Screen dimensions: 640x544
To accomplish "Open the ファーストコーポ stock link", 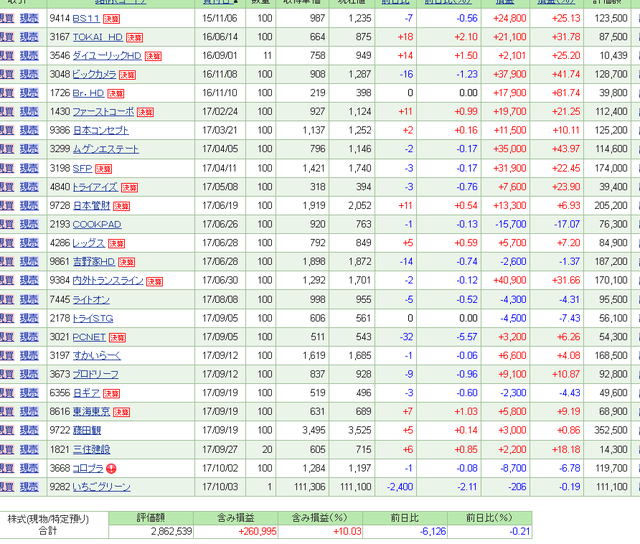I will pyautogui.click(x=103, y=112).
